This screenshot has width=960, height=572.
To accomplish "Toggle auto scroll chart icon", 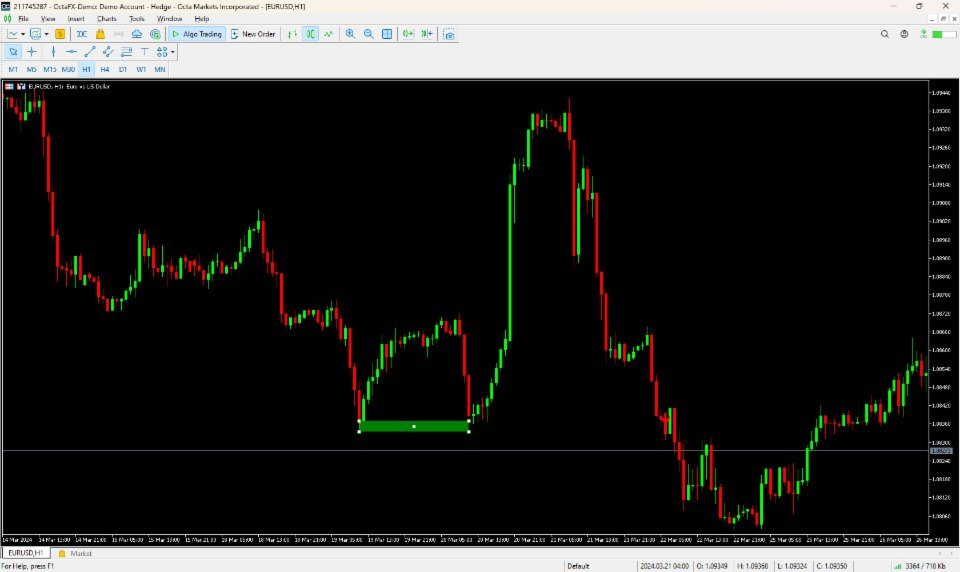I will (x=408, y=34).
